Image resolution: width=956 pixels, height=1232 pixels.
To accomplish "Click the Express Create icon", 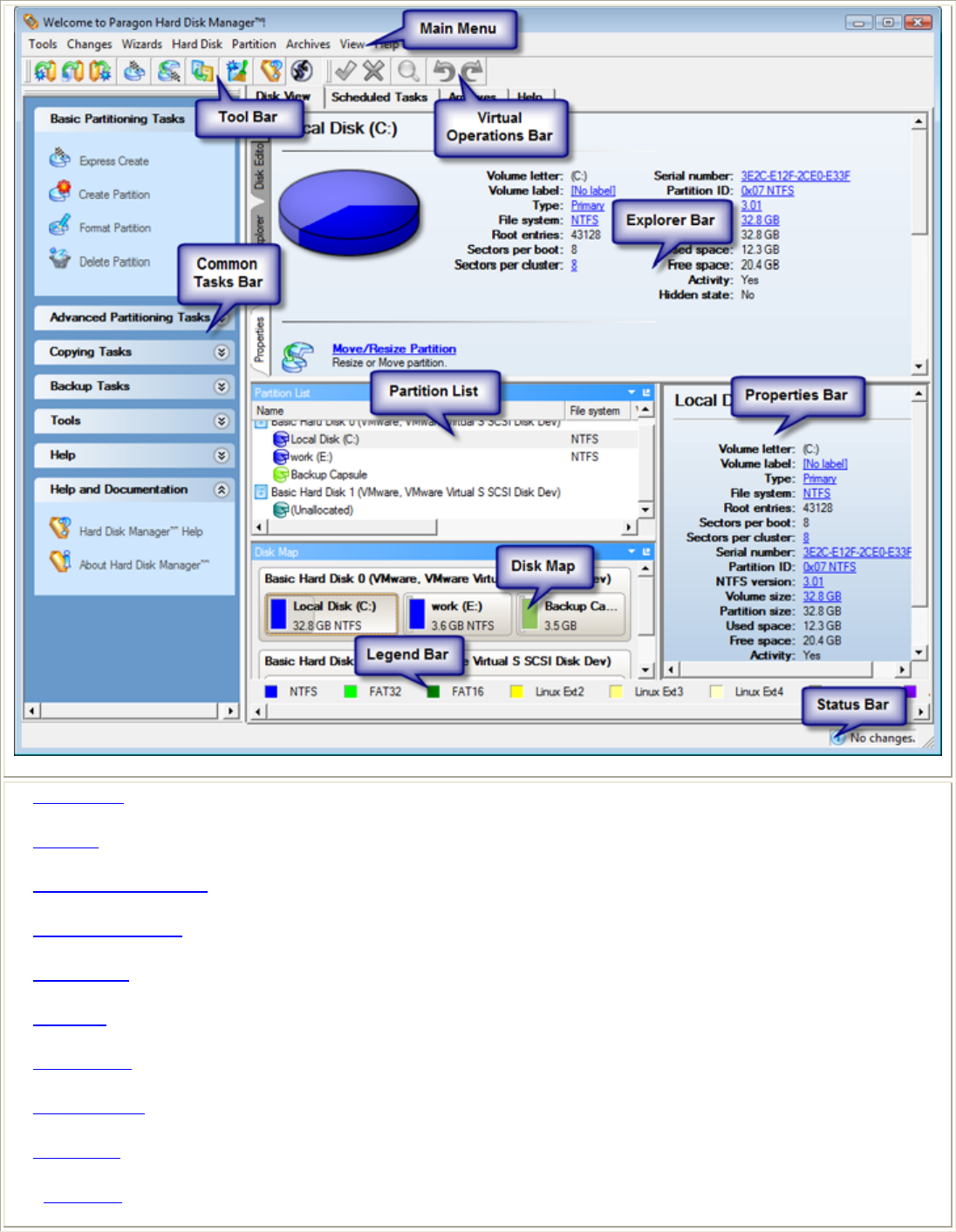I will 59,159.
